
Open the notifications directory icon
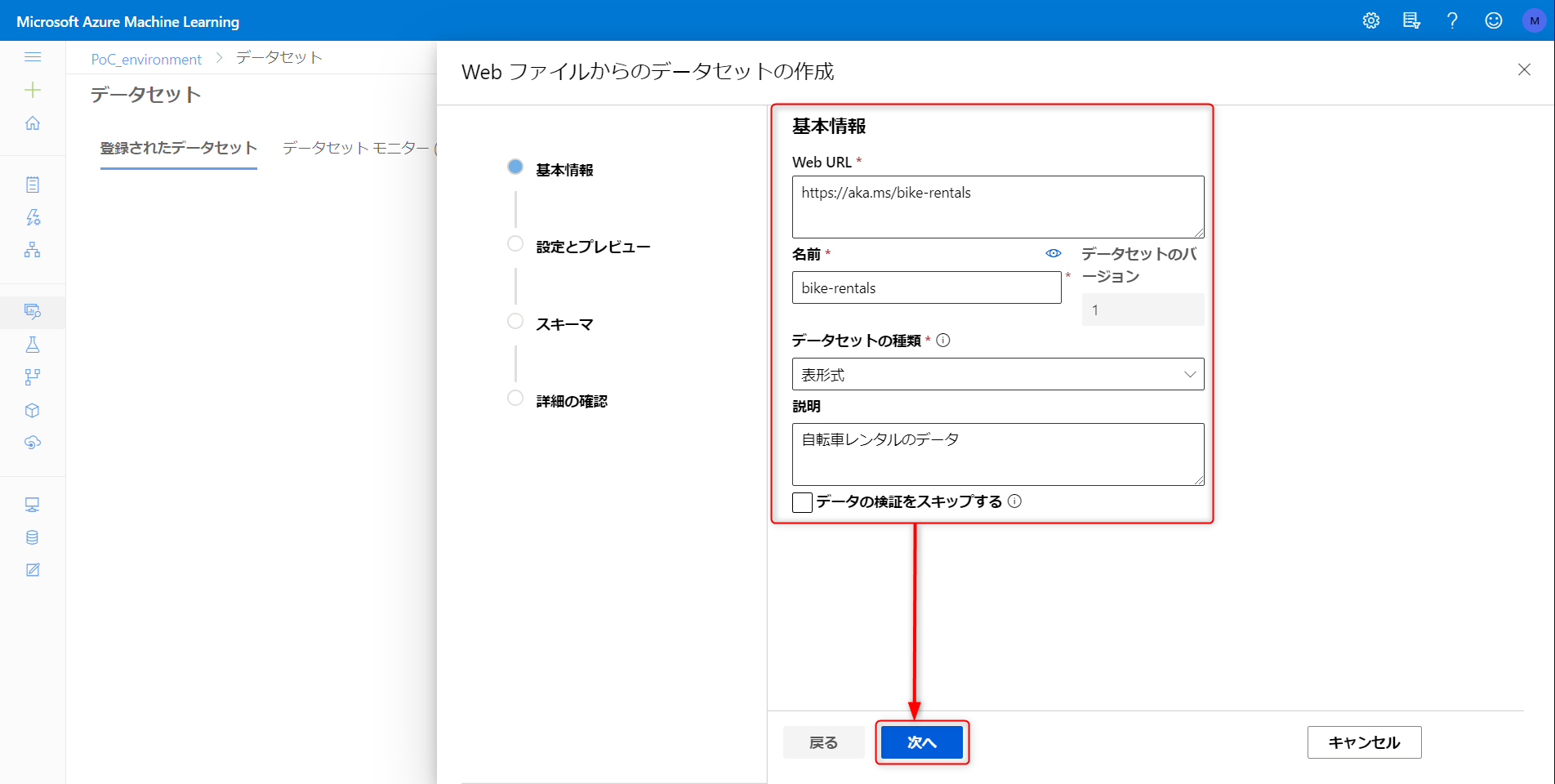(x=1411, y=21)
